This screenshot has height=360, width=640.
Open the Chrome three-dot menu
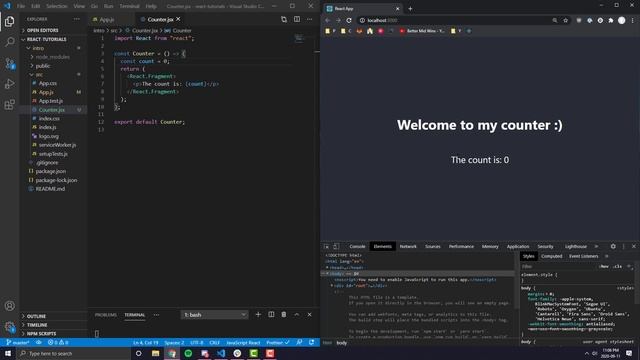coord(633,20)
